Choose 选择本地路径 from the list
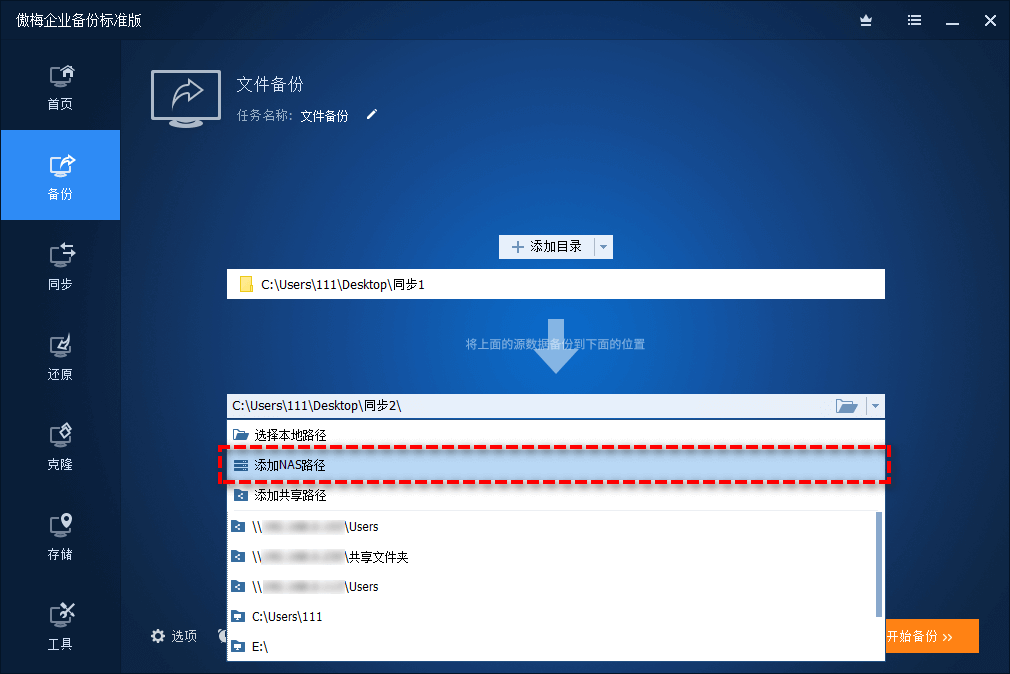1010x674 pixels. [x=556, y=435]
